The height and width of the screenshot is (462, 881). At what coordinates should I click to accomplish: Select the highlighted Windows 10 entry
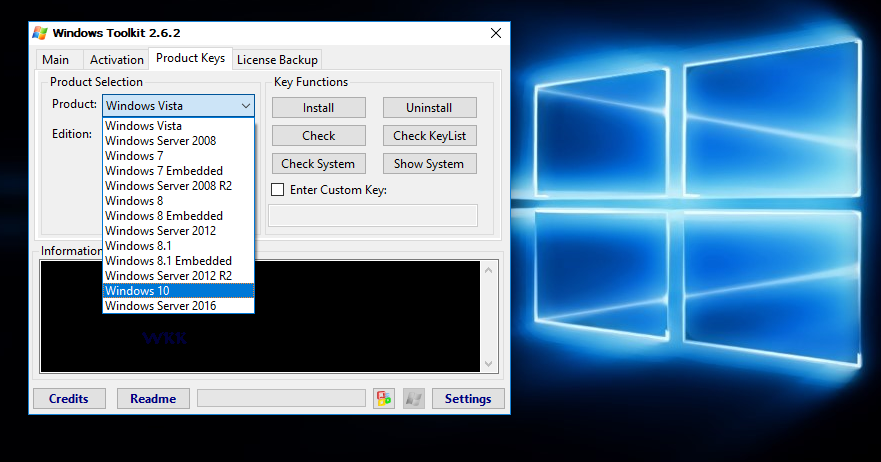(178, 291)
